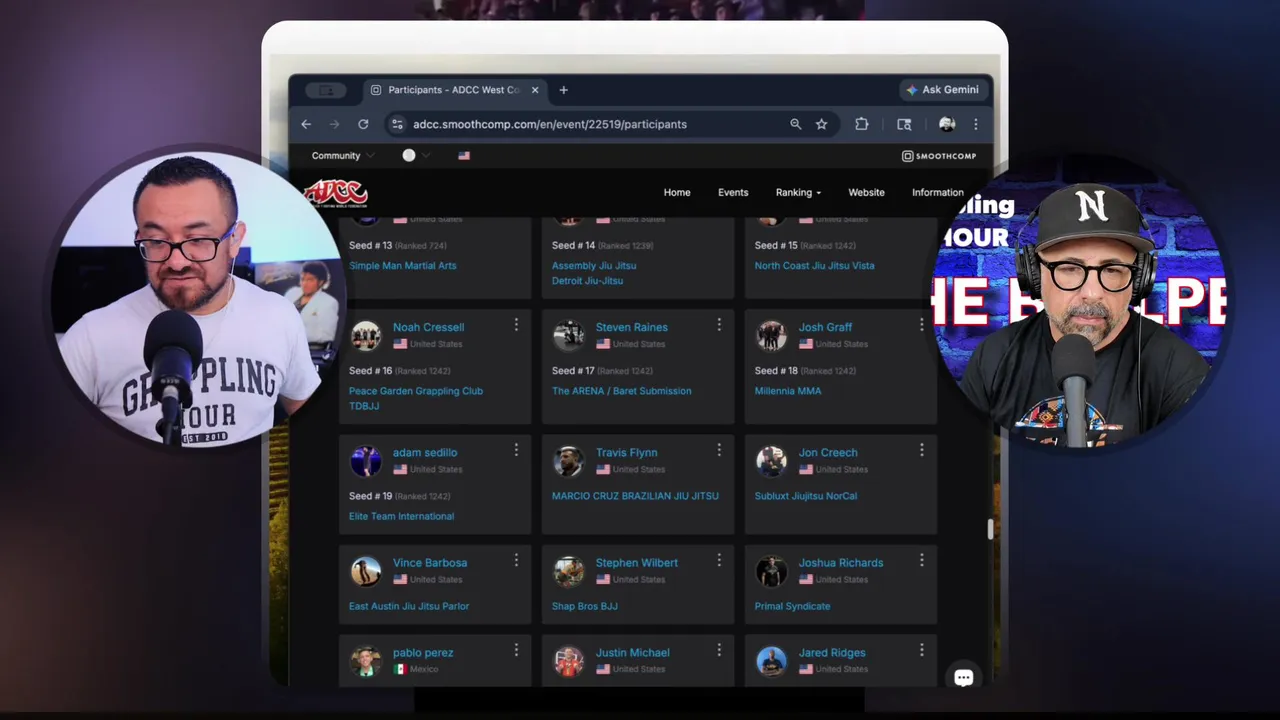Open site info icon in address bar
Viewport: 1280px width, 720px height.
[x=397, y=124]
